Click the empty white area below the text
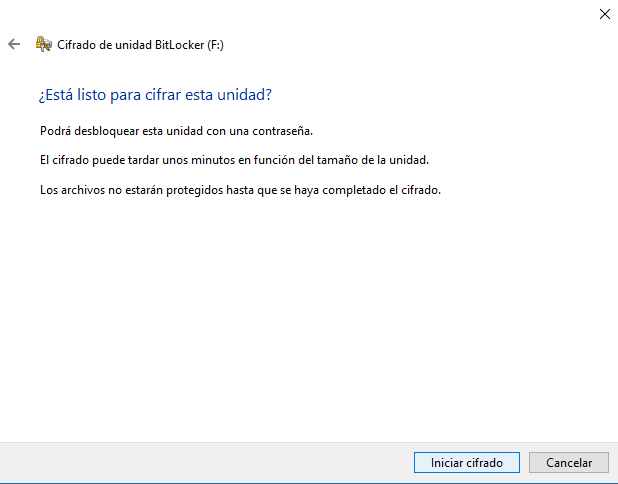 pyautogui.click(x=300, y=320)
